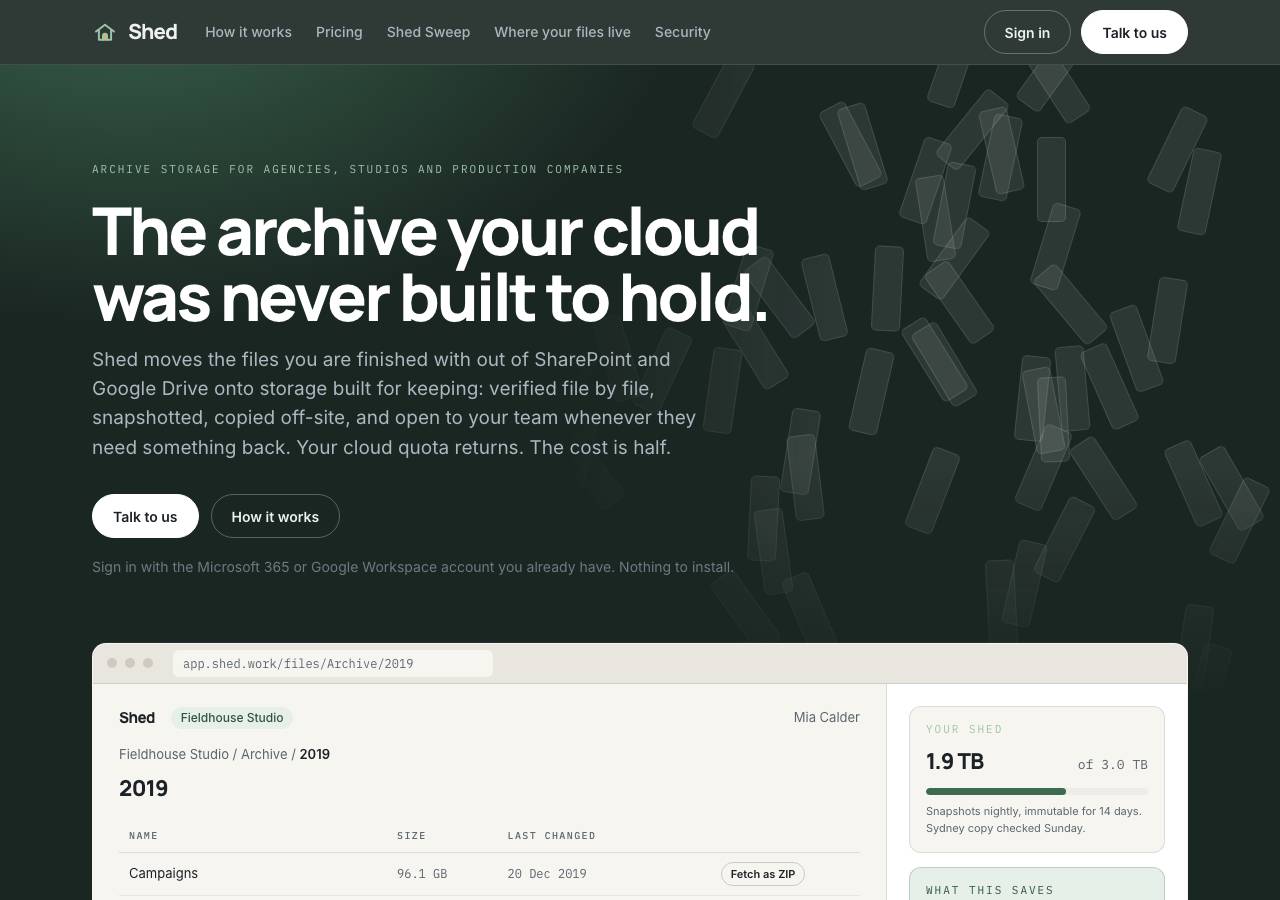Open the How it works nav link

coord(248,32)
